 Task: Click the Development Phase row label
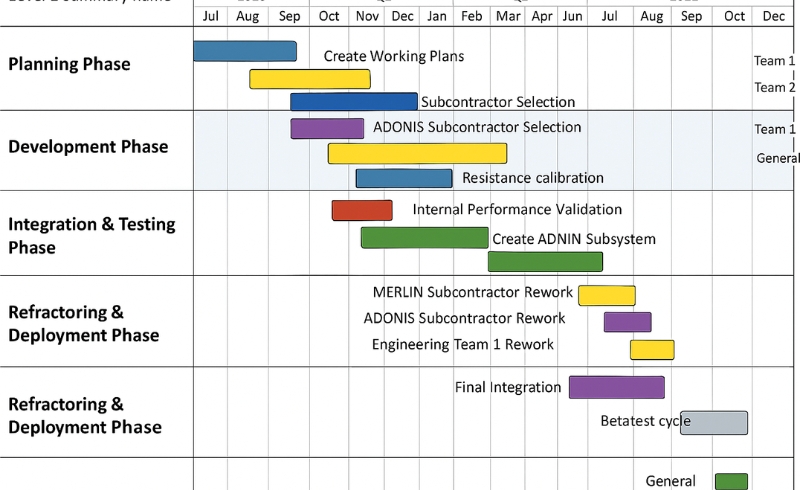pos(88,147)
